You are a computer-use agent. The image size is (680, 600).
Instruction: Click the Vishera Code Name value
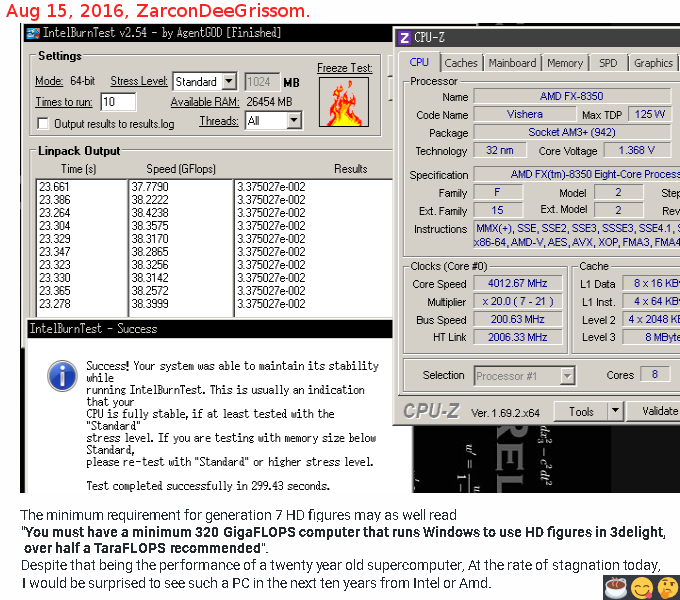tap(525, 114)
